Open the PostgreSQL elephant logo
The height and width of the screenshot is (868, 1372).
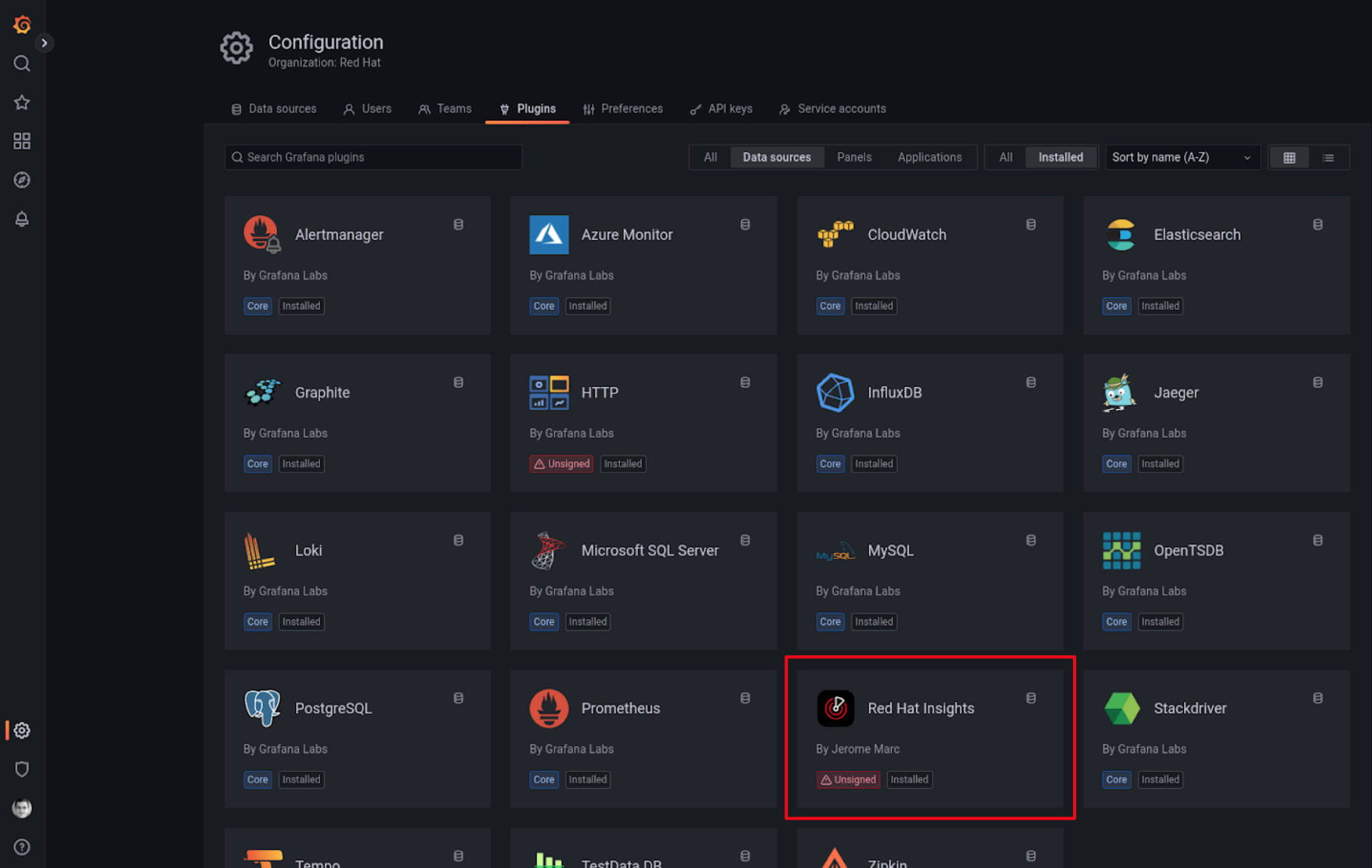click(262, 708)
